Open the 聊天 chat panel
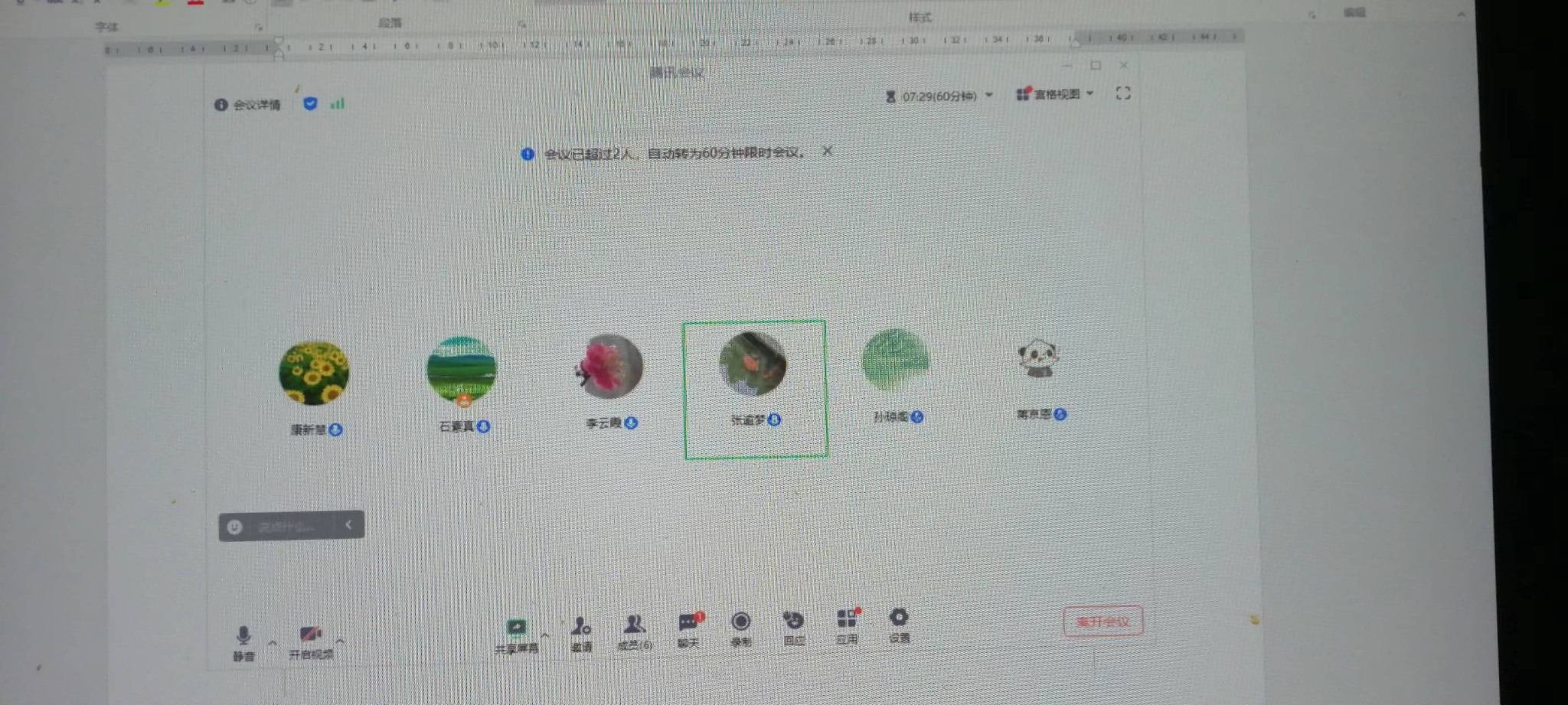 coord(689,624)
